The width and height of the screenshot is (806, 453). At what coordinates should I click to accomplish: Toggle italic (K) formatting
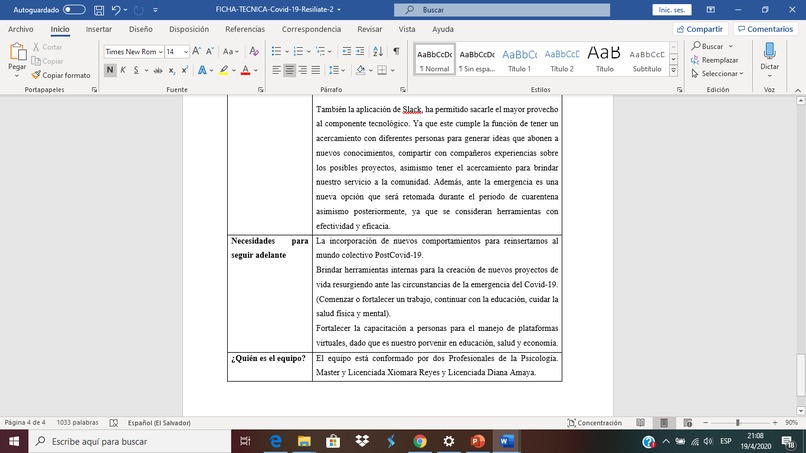[x=123, y=70]
